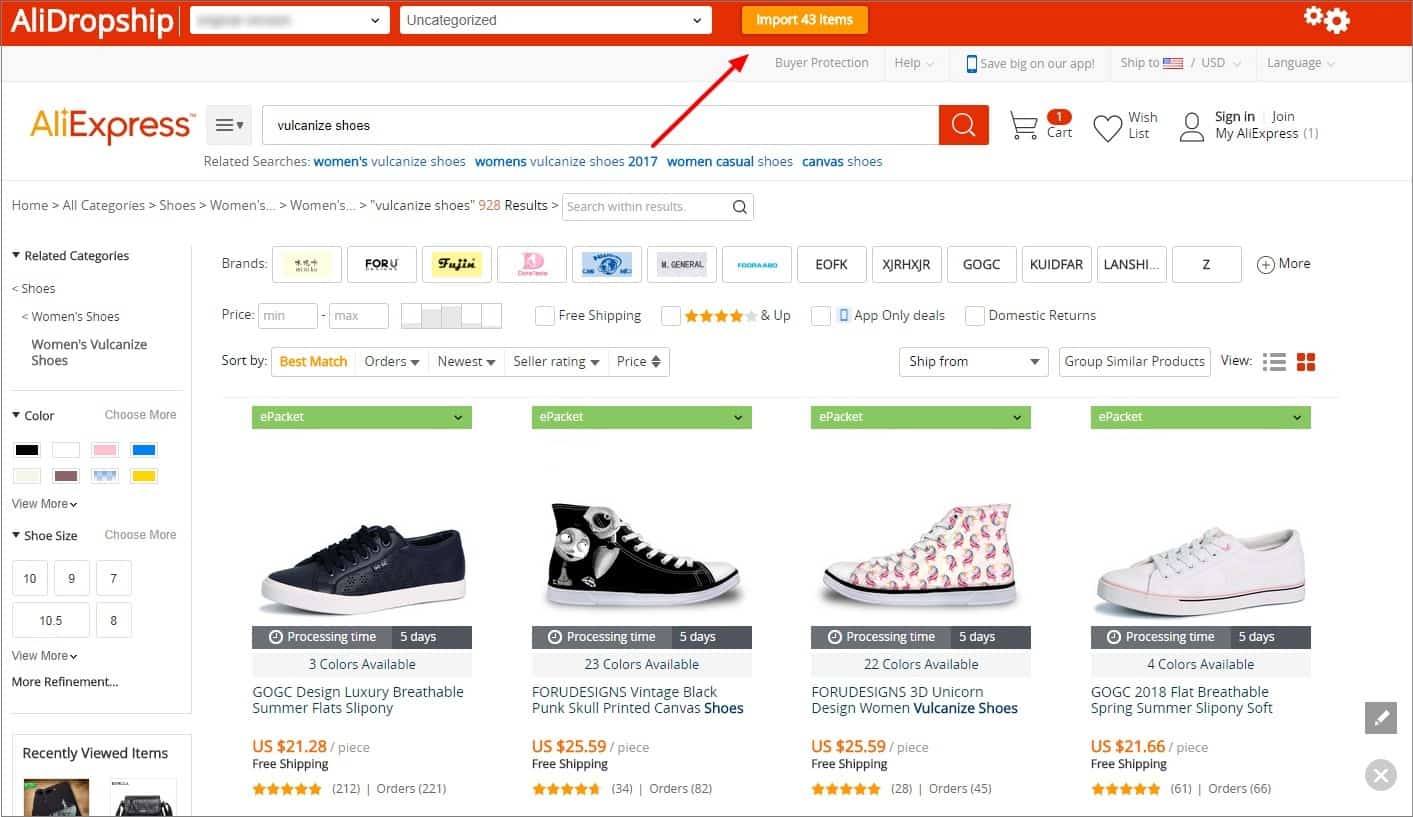Sort by Seller rating
Image resolution: width=1413 pixels, height=817 pixels.
(x=557, y=362)
